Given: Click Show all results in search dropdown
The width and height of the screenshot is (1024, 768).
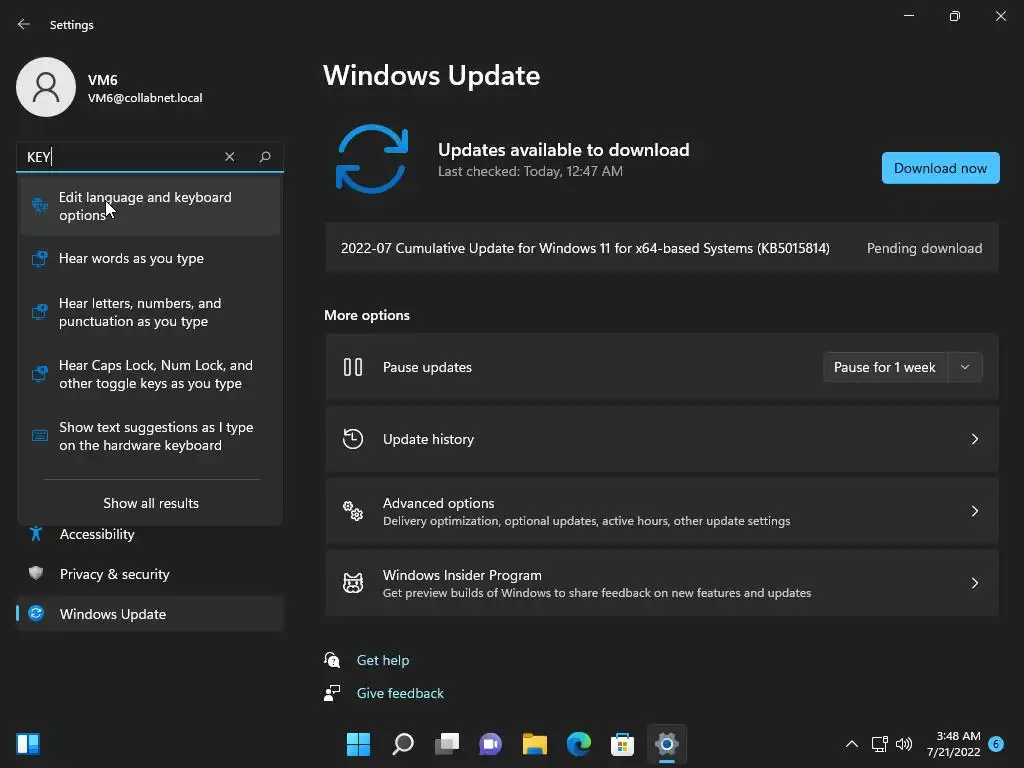Looking at the screenshot, I should pos(151,503).
